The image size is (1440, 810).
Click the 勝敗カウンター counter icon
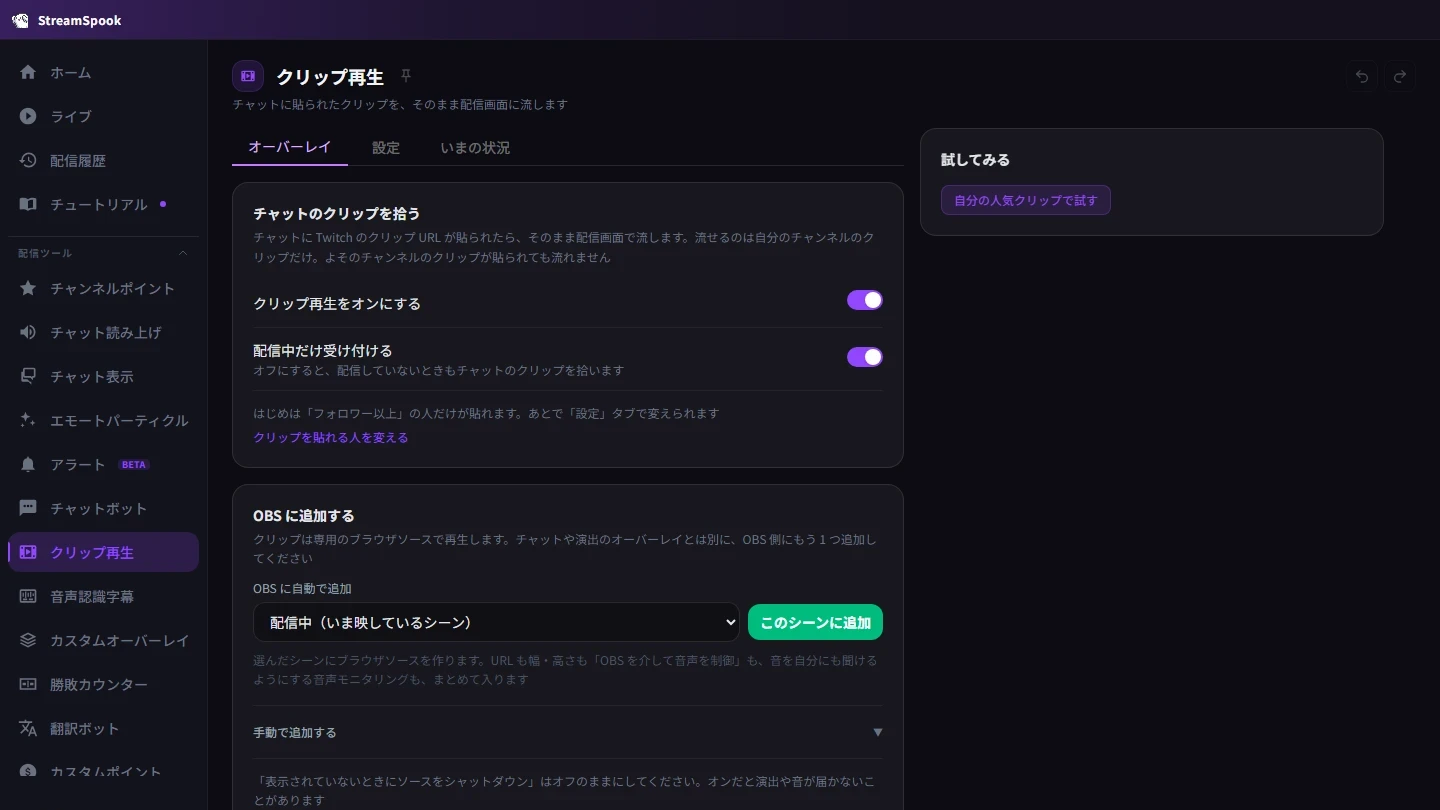(28, 684)
